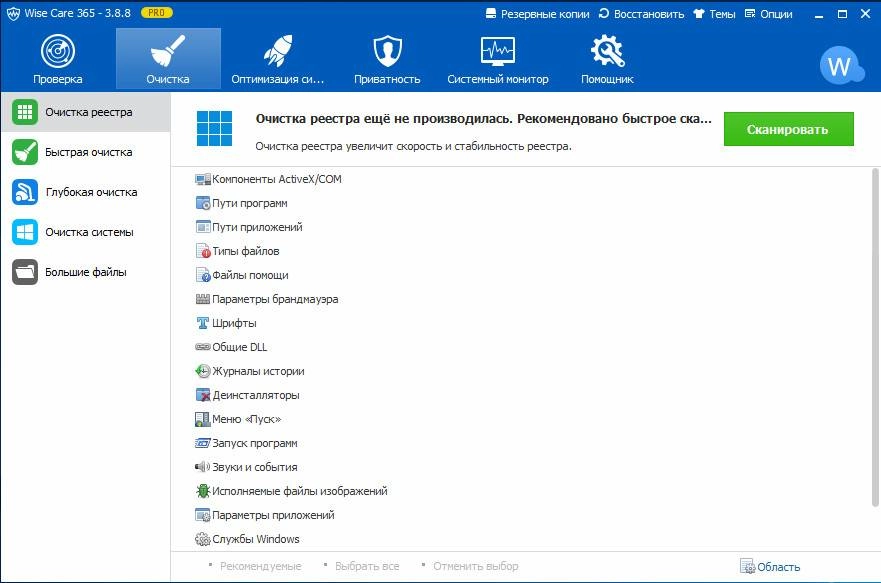Click the Типы файлов icon
Image resolution: width=881 pixels, height=583 pixels.
pyautogui.click(x=203, y=251)
